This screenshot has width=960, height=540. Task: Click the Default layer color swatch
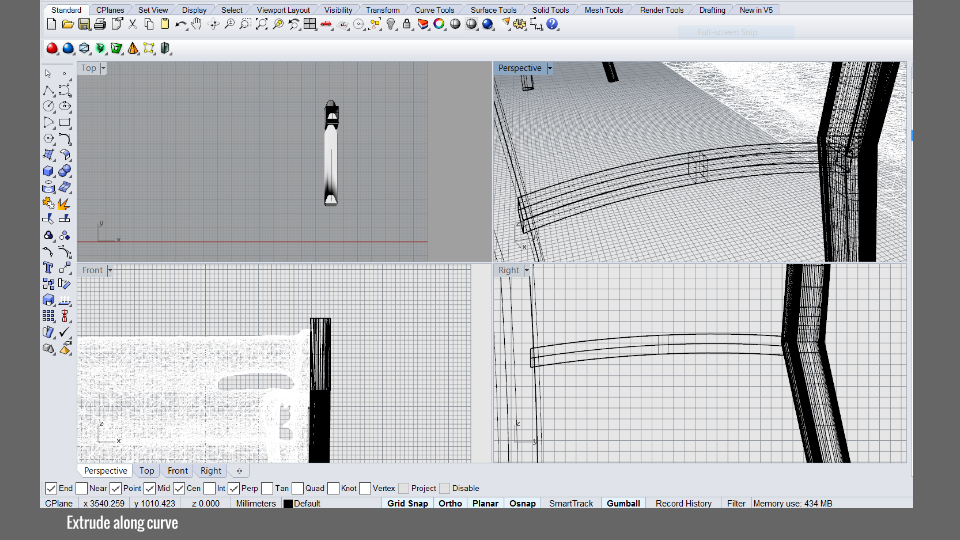[x=288, y=504]
